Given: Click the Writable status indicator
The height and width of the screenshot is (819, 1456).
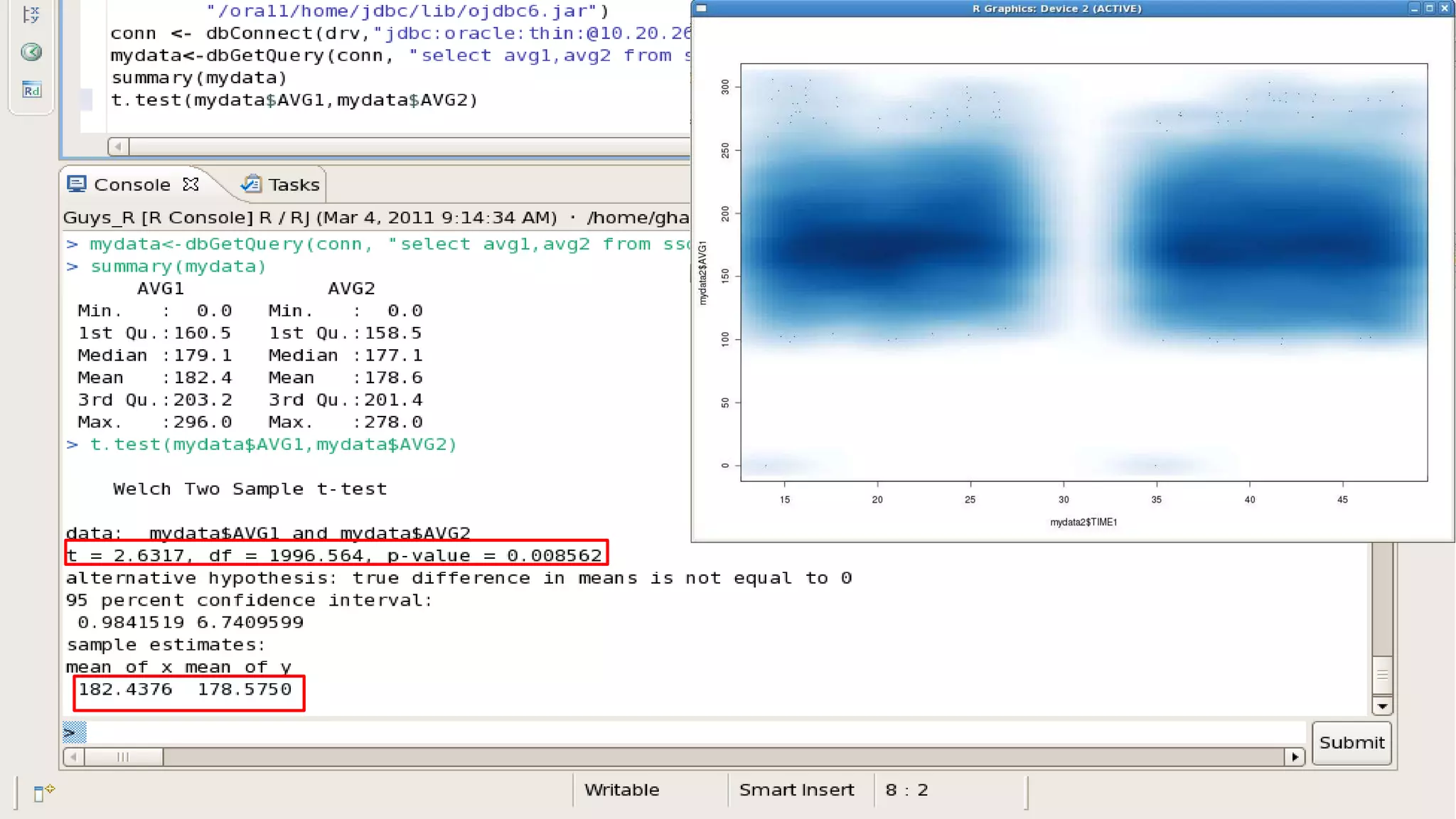Looking at the screenshot, I should coord(621,790).
